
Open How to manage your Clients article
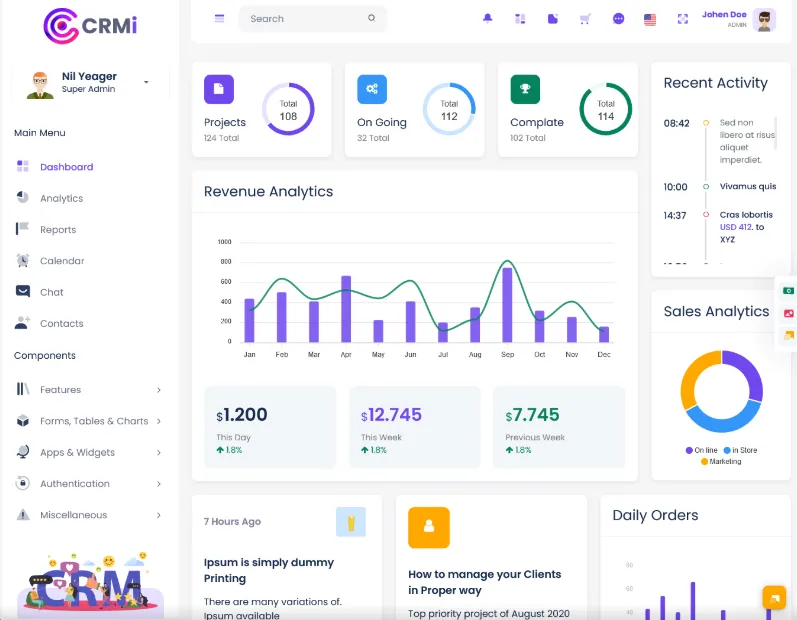click(x=484, y=582)
